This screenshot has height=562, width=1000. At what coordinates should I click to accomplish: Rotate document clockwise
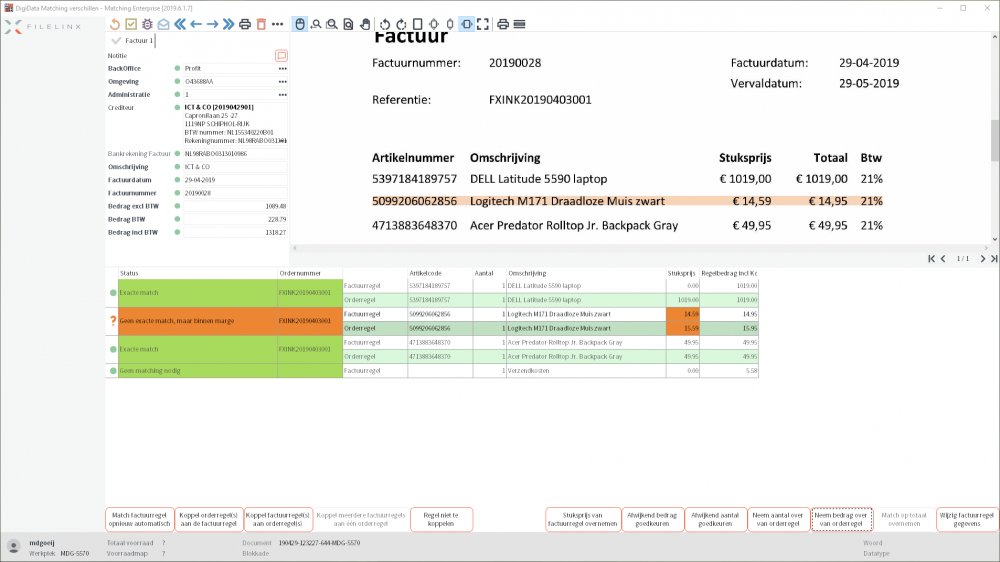[401, 24]
